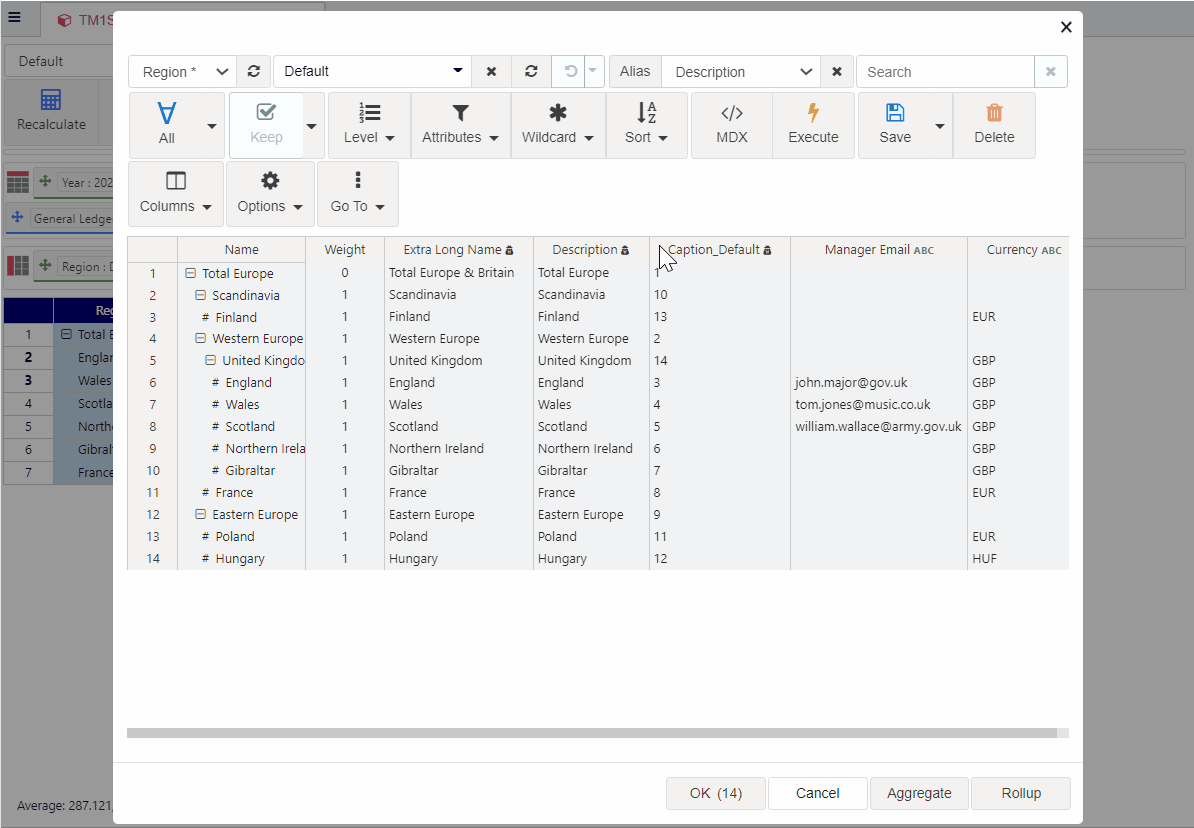This screenshot has width=1194, height=828.
Task: Refresh the Region dimension with reload icon
Action: [x=254, y=72]
